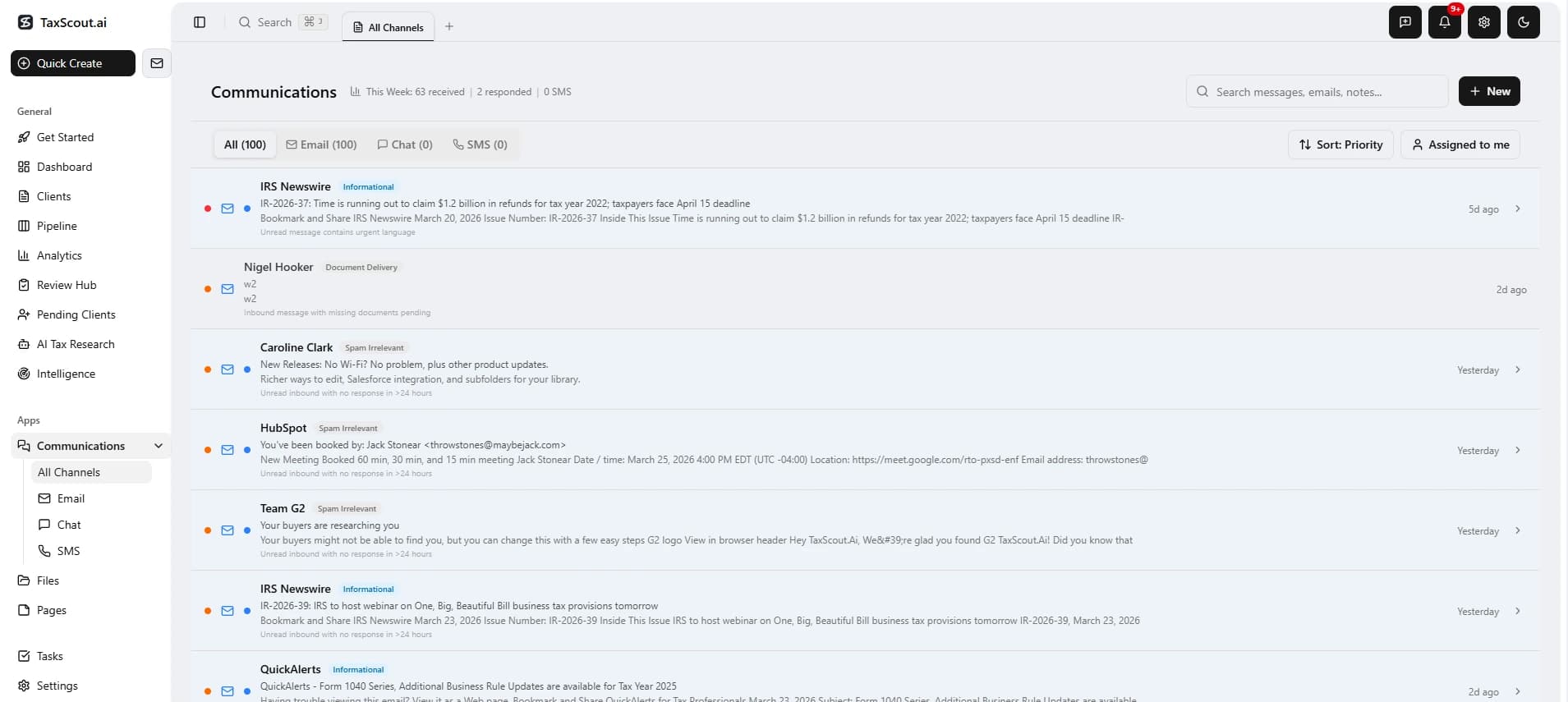Screen dimensions: 1568x702
Task: Open Nigel Hooker message
Action: (x=865, y=289)
